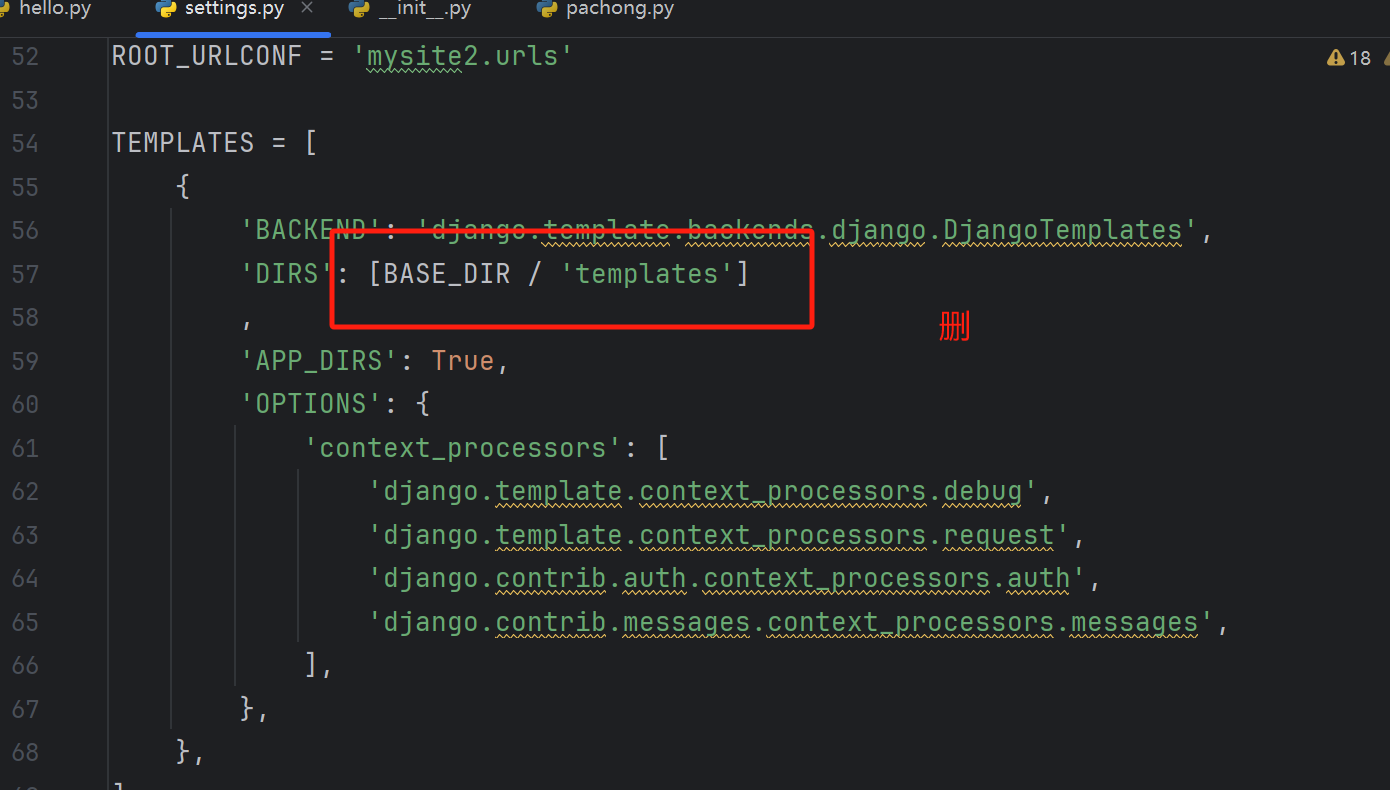Click the 'OPTIONS' dictionary key
The image size is (1390, 790).
[x=311, y=404]
